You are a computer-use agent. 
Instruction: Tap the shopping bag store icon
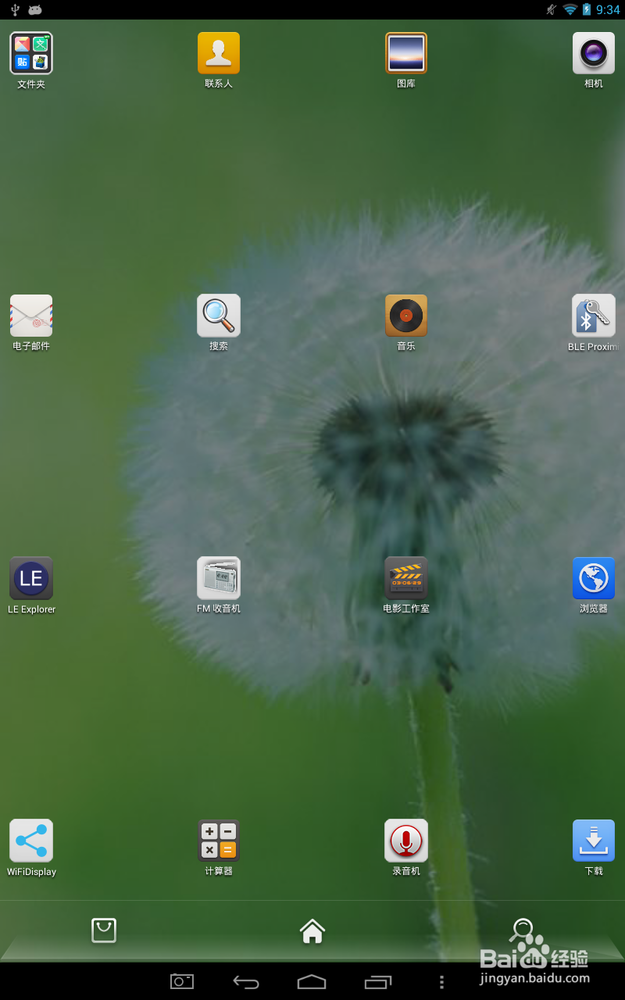103,930
